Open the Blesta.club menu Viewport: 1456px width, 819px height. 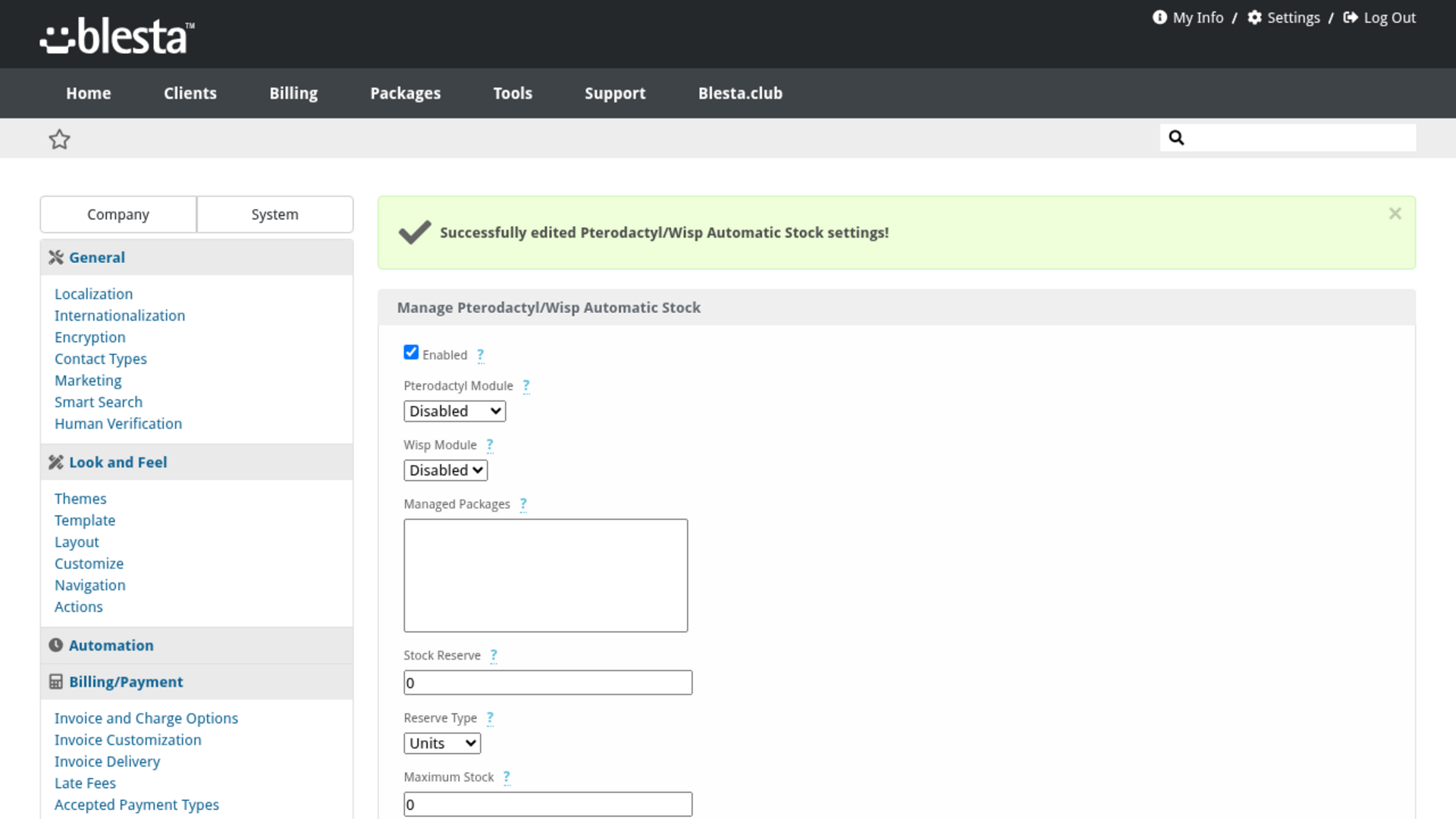(740, 93)
